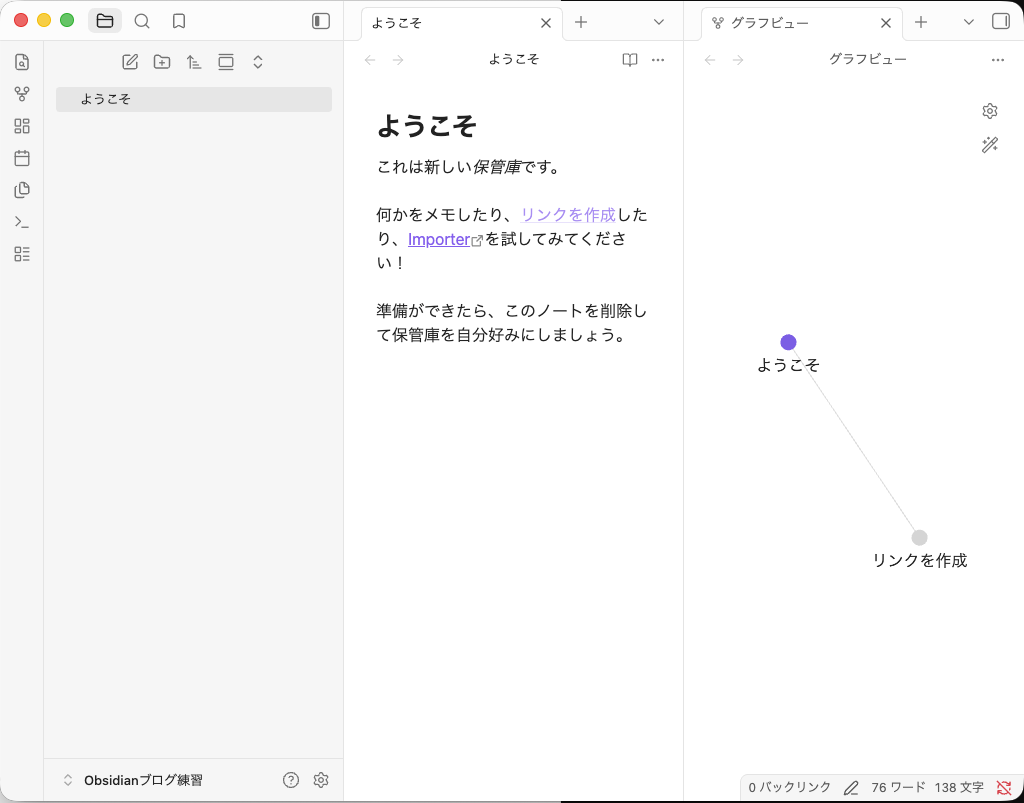This screenshot has width=1024, height=803.
Task: Click 0 バックリンク in status bar
Action: pos(790,788)
